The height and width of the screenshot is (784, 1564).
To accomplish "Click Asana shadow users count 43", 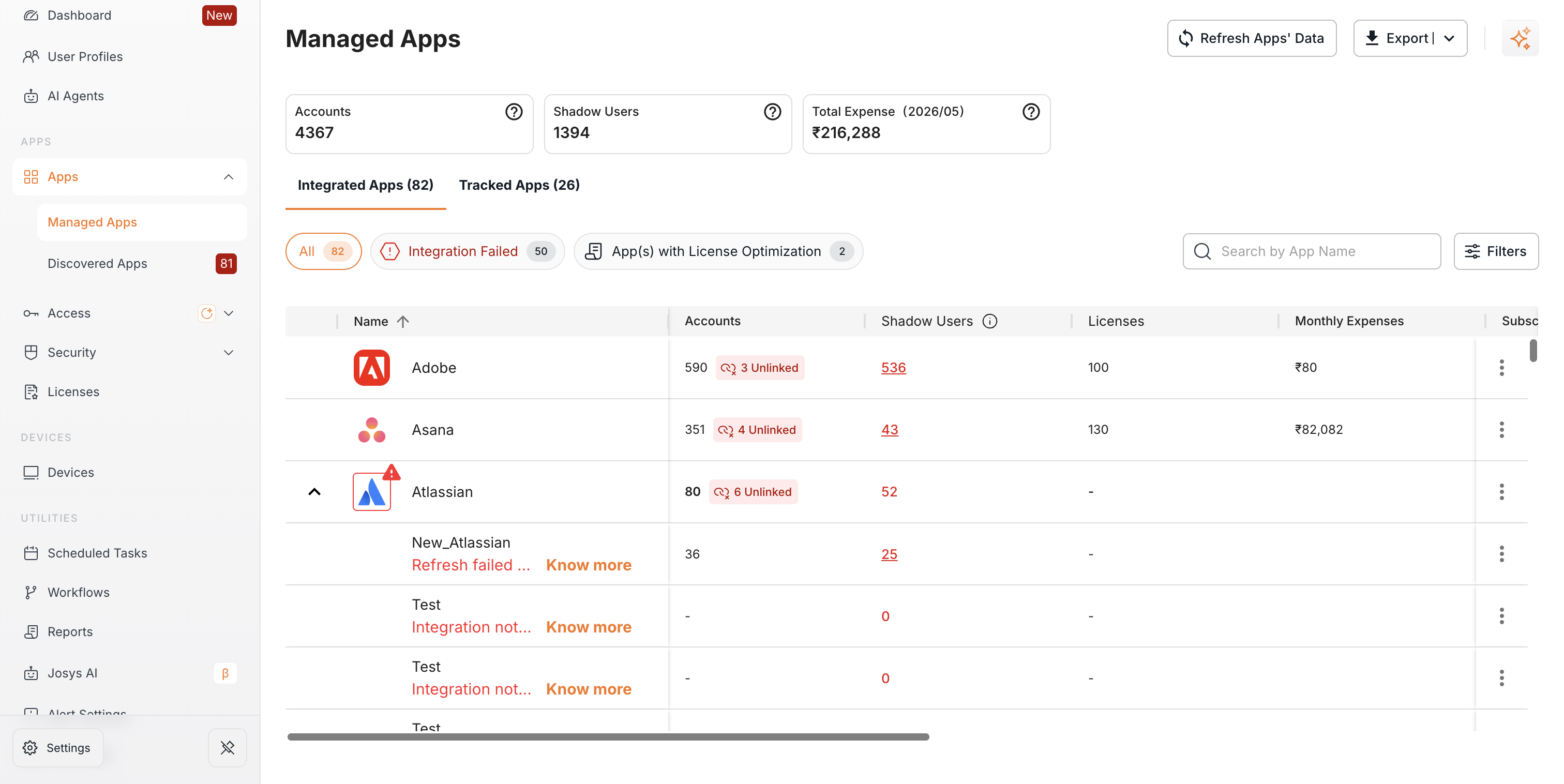I will [x=890, y=430].
